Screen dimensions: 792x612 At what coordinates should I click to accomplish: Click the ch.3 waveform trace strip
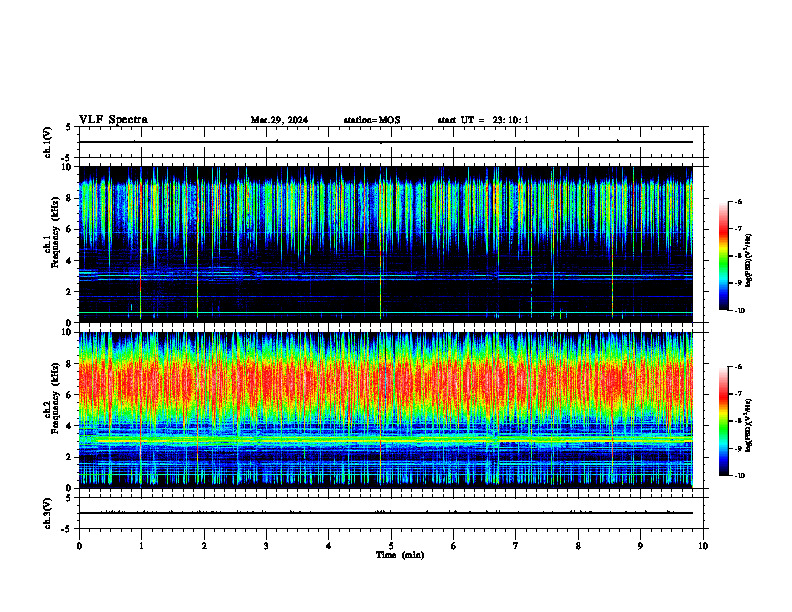pos(386,513)
